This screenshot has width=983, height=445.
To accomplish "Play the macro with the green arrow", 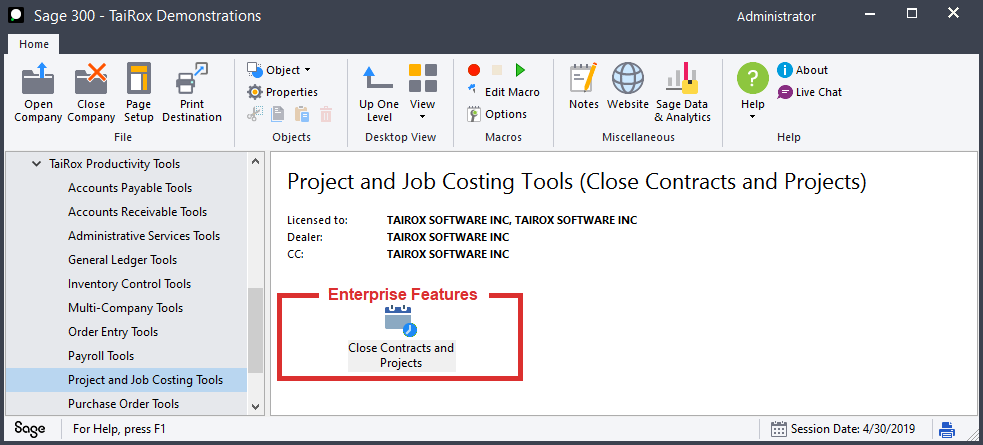I will point(520,70).
